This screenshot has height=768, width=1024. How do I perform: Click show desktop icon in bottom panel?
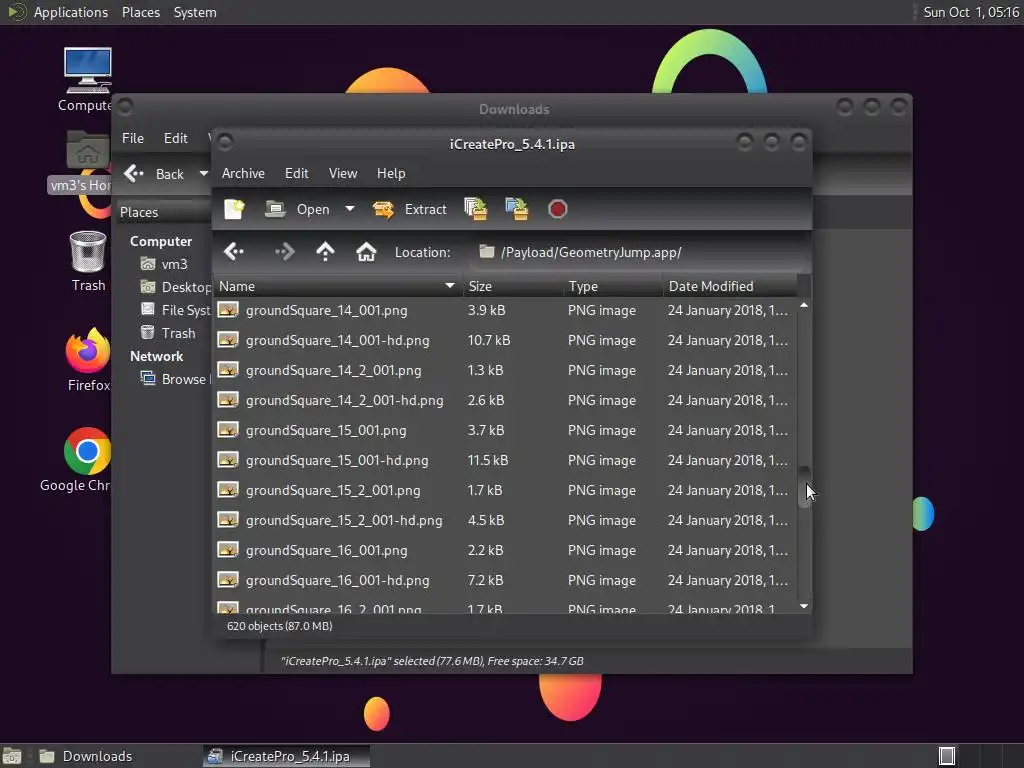[12, 756]
